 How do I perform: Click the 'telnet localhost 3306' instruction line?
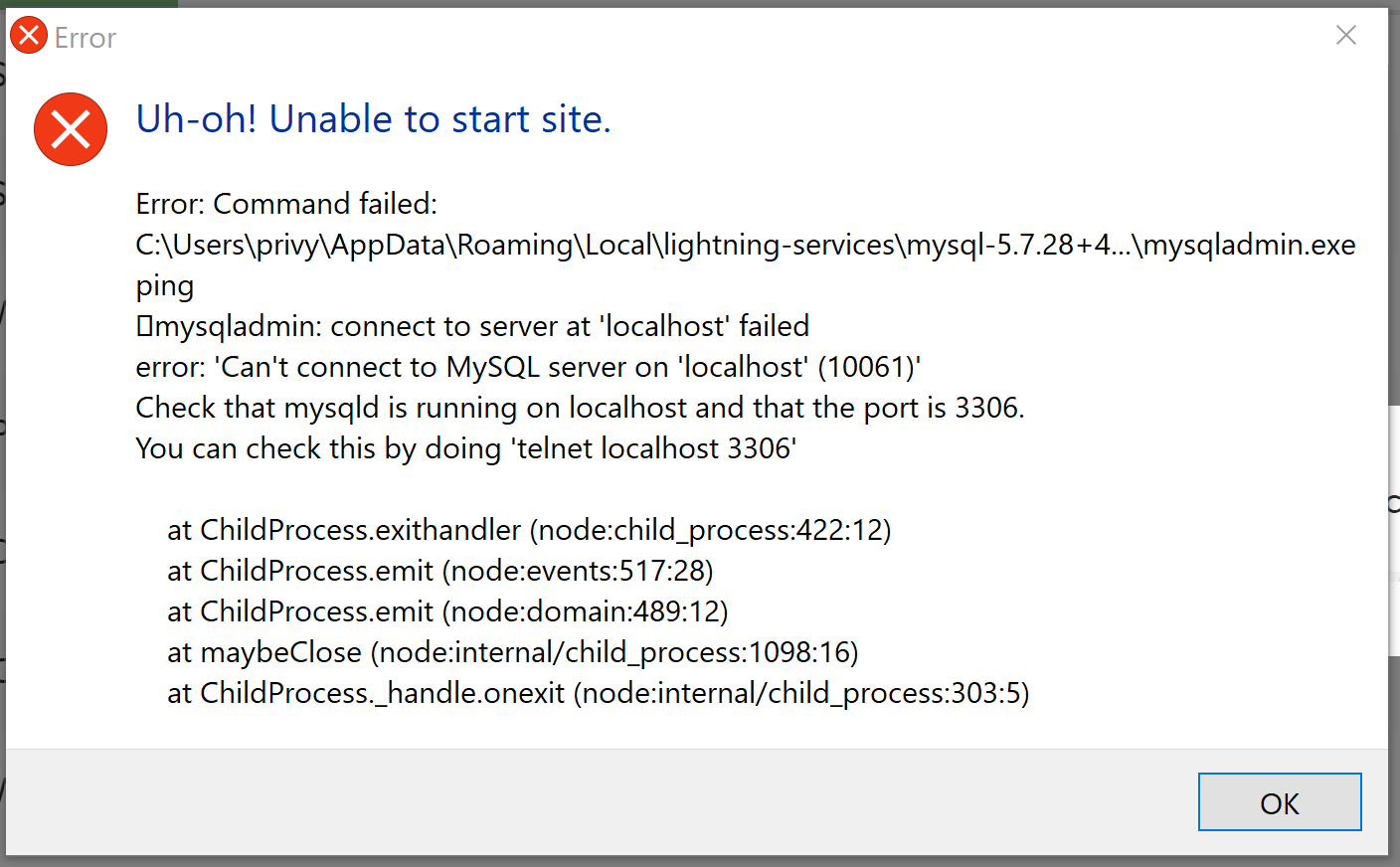click(465, 448)
